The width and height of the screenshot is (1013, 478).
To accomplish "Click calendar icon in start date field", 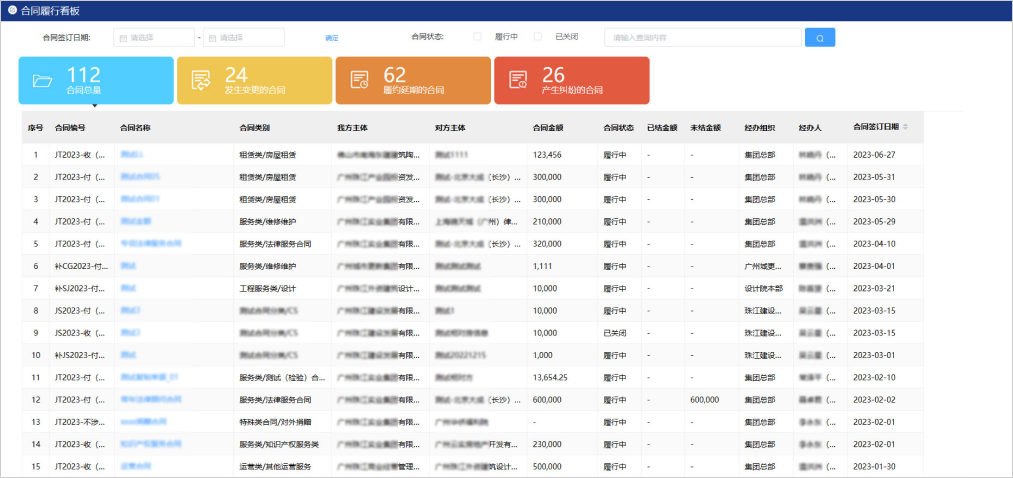I will [x=122, y=38].
